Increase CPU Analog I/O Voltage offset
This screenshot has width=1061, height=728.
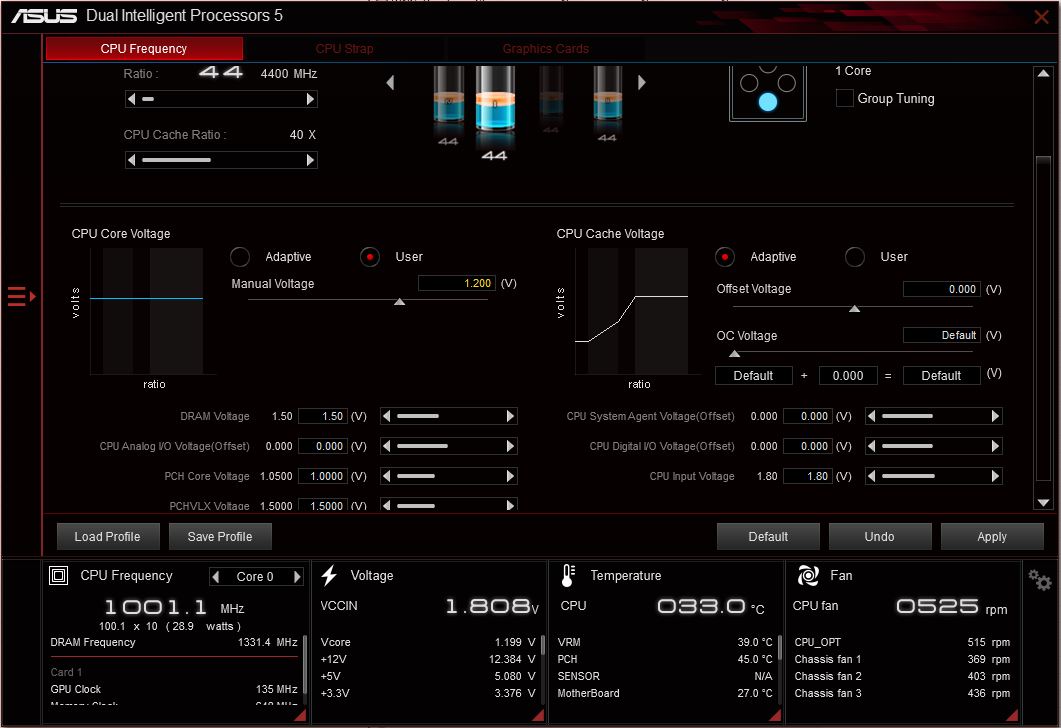(511, 446)
